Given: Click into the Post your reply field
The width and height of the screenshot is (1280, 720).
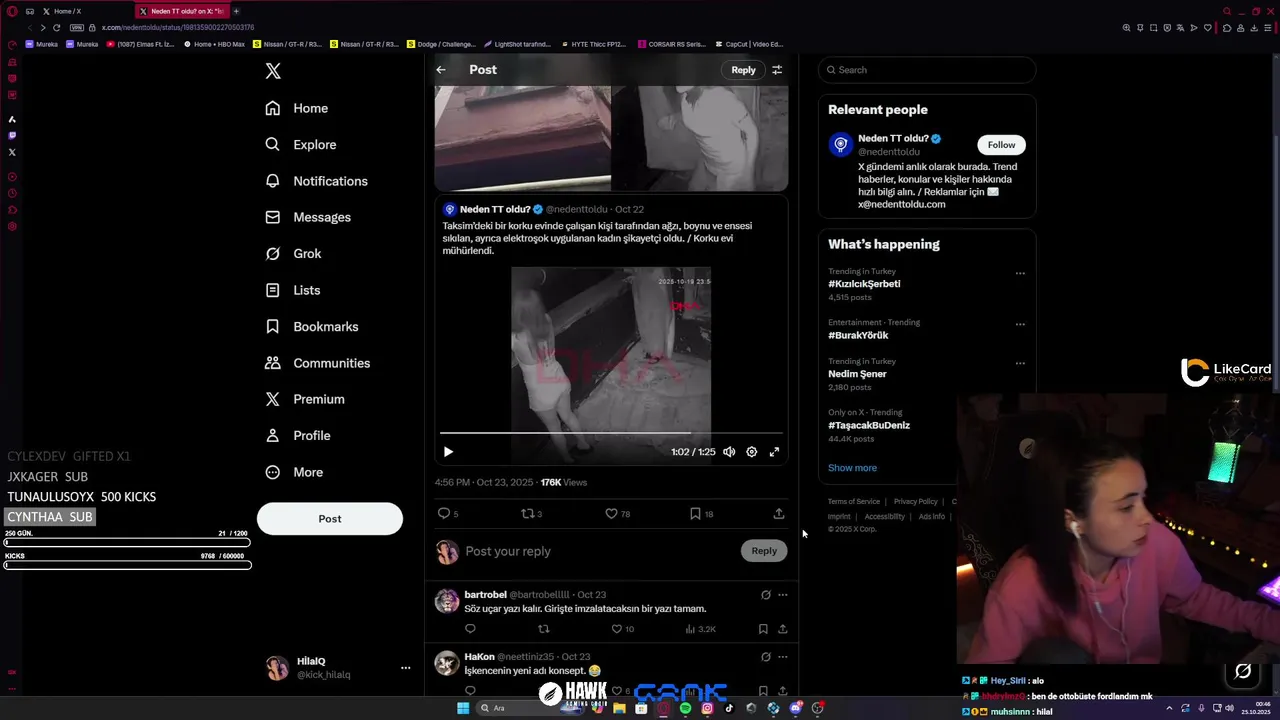Looking at the screenshot, I should pyautogui.click(x=600, y=551).
